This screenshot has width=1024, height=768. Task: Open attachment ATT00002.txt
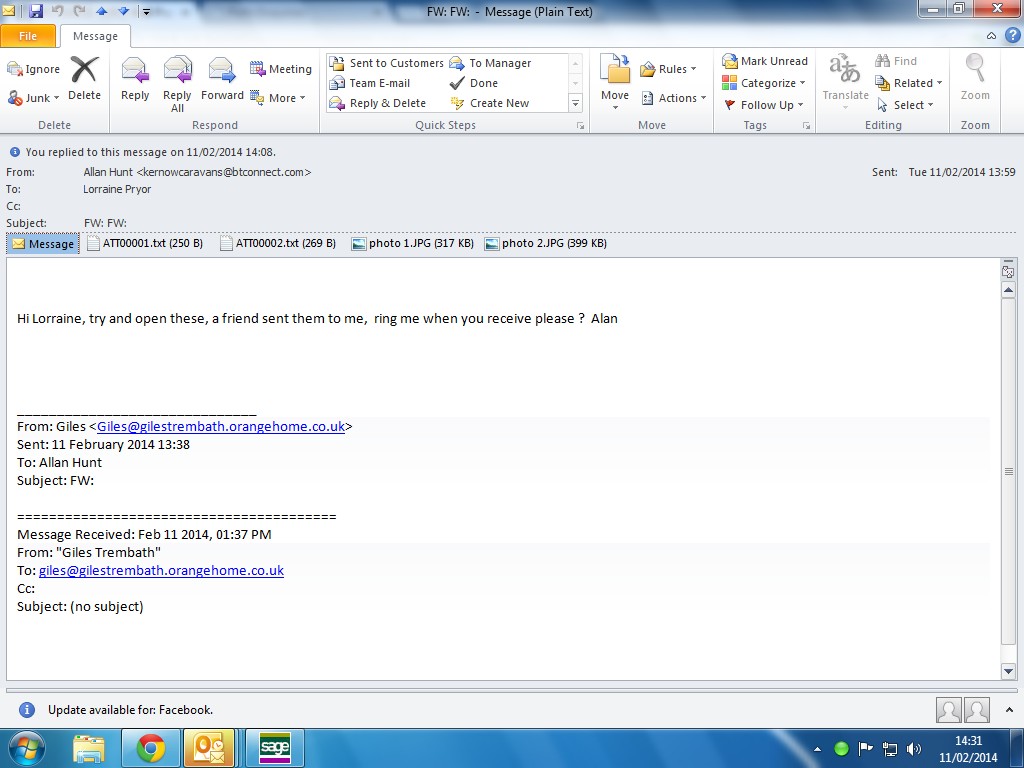[x=278, y=244]
